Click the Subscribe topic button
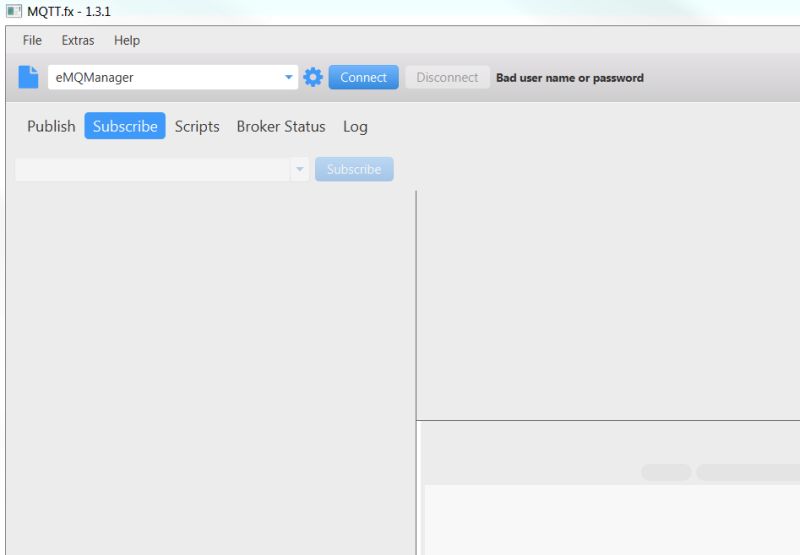 pos(354,169)
